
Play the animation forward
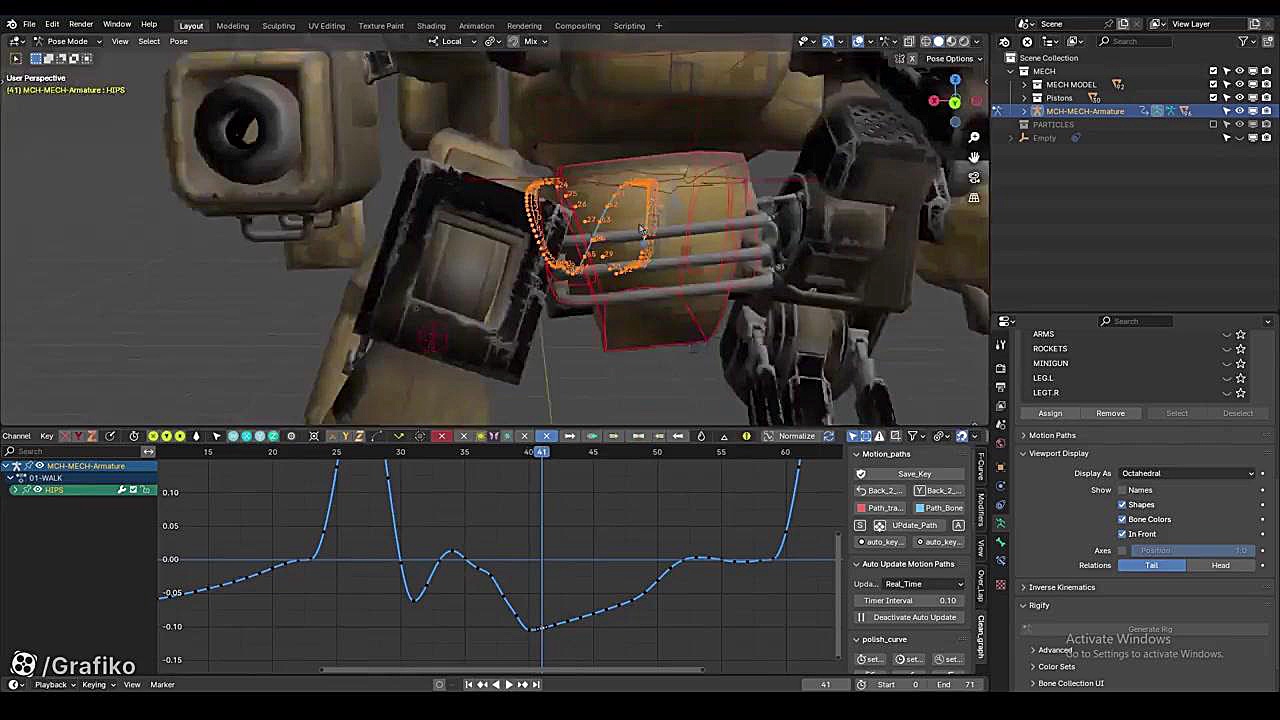508,685
